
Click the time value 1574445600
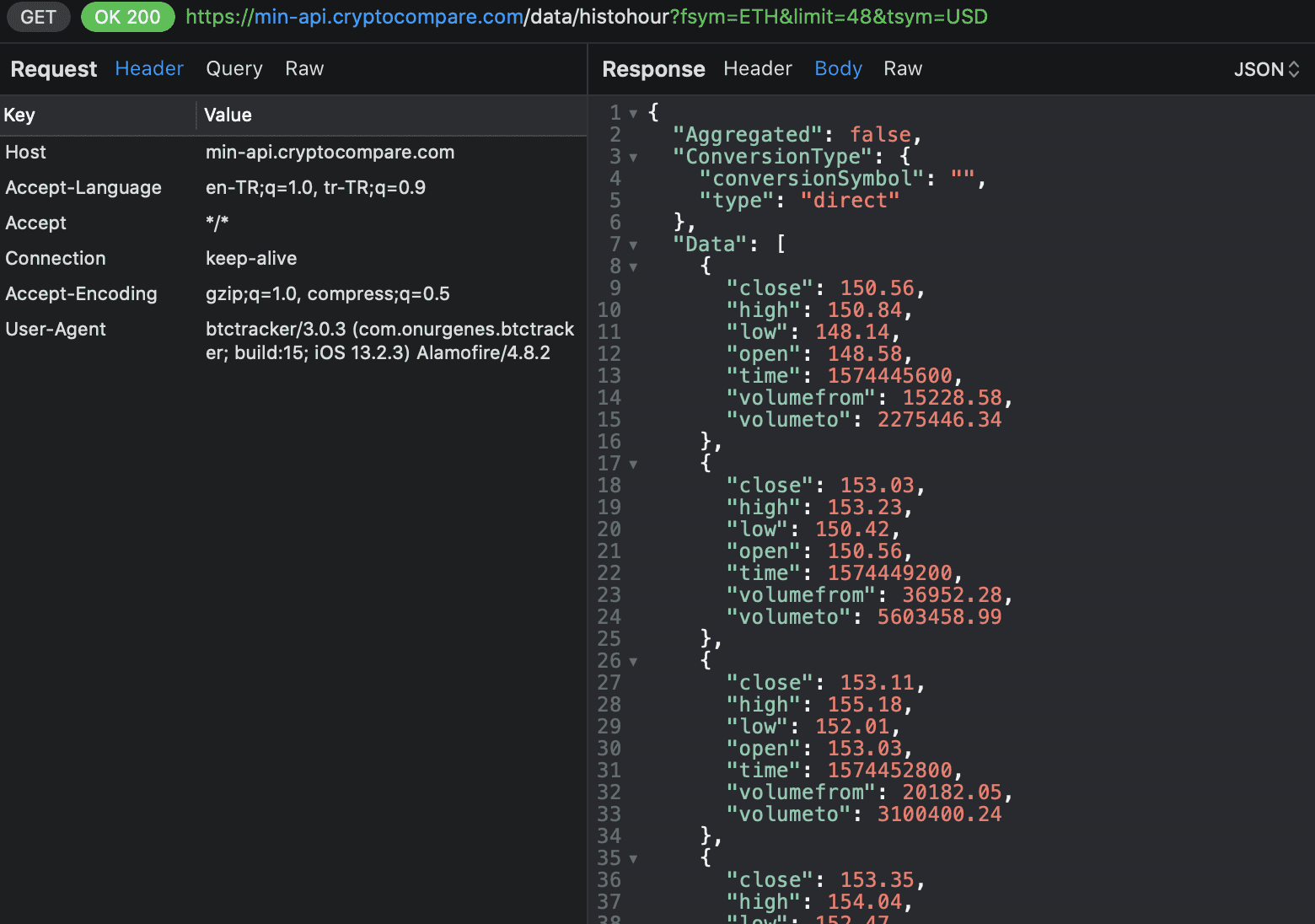tap(890, 376)
